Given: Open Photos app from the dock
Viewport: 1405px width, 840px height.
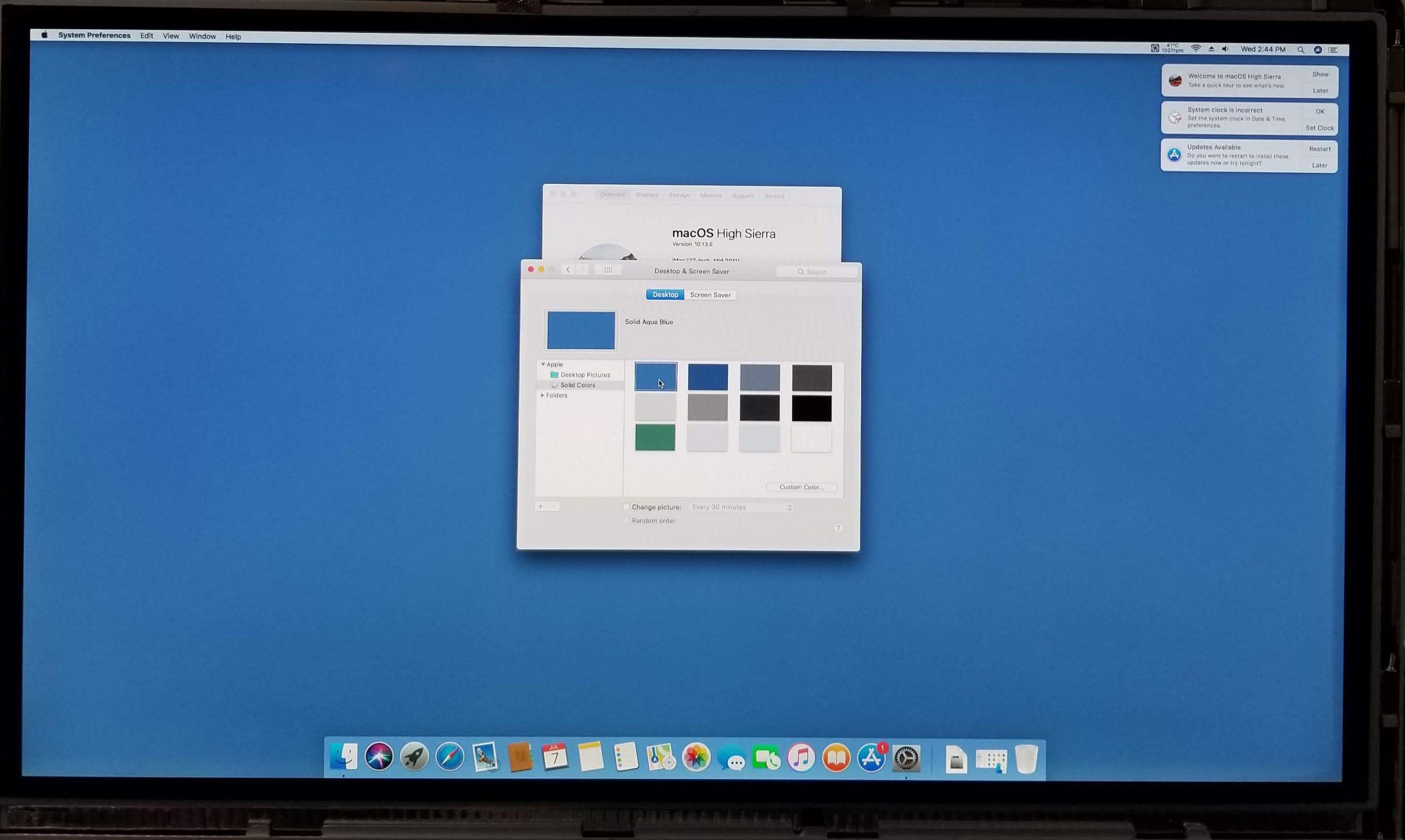Looking at the screenshot, I should tap(696, 757).
